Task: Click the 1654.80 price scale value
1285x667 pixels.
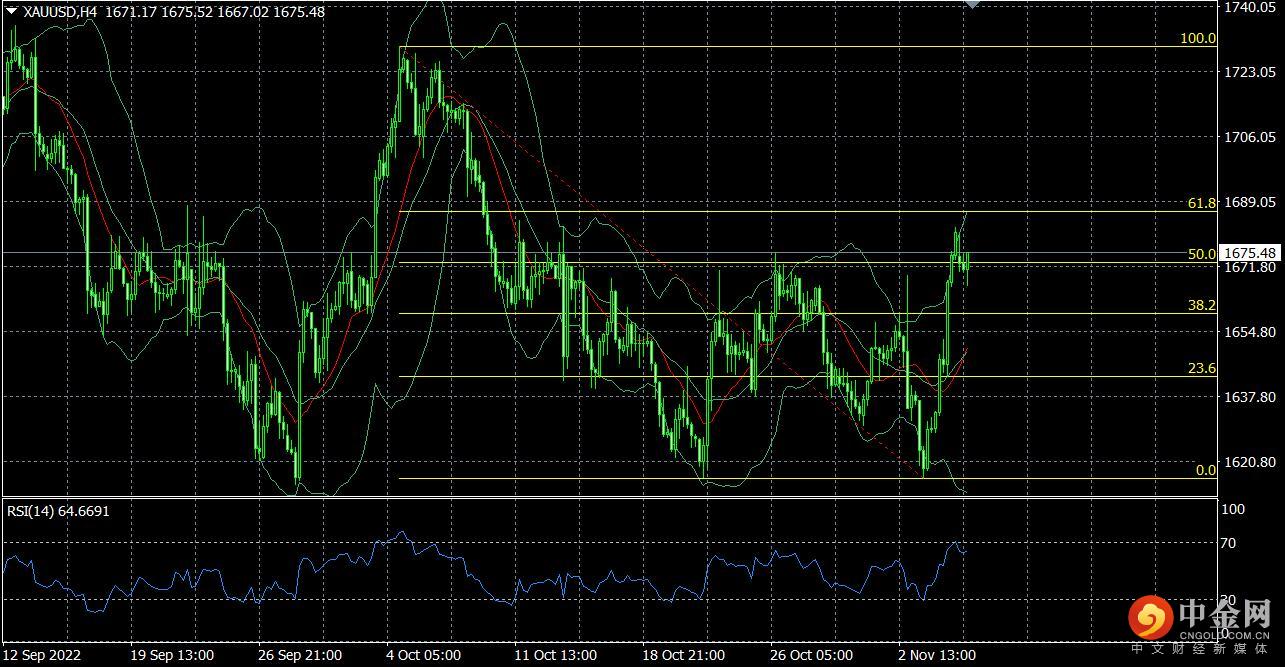Action: click(1250, 332)
